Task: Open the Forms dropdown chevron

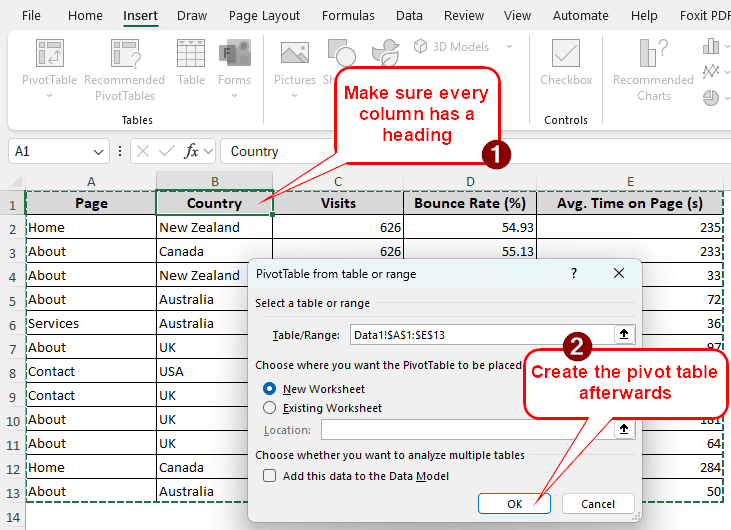Action: point(234,96)
